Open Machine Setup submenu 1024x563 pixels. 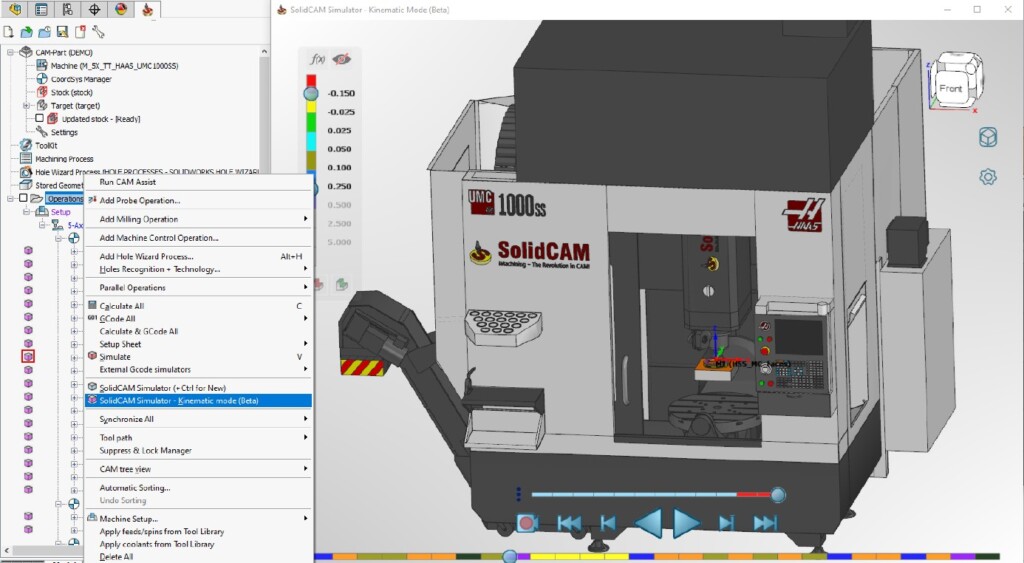tap(199, 519)
